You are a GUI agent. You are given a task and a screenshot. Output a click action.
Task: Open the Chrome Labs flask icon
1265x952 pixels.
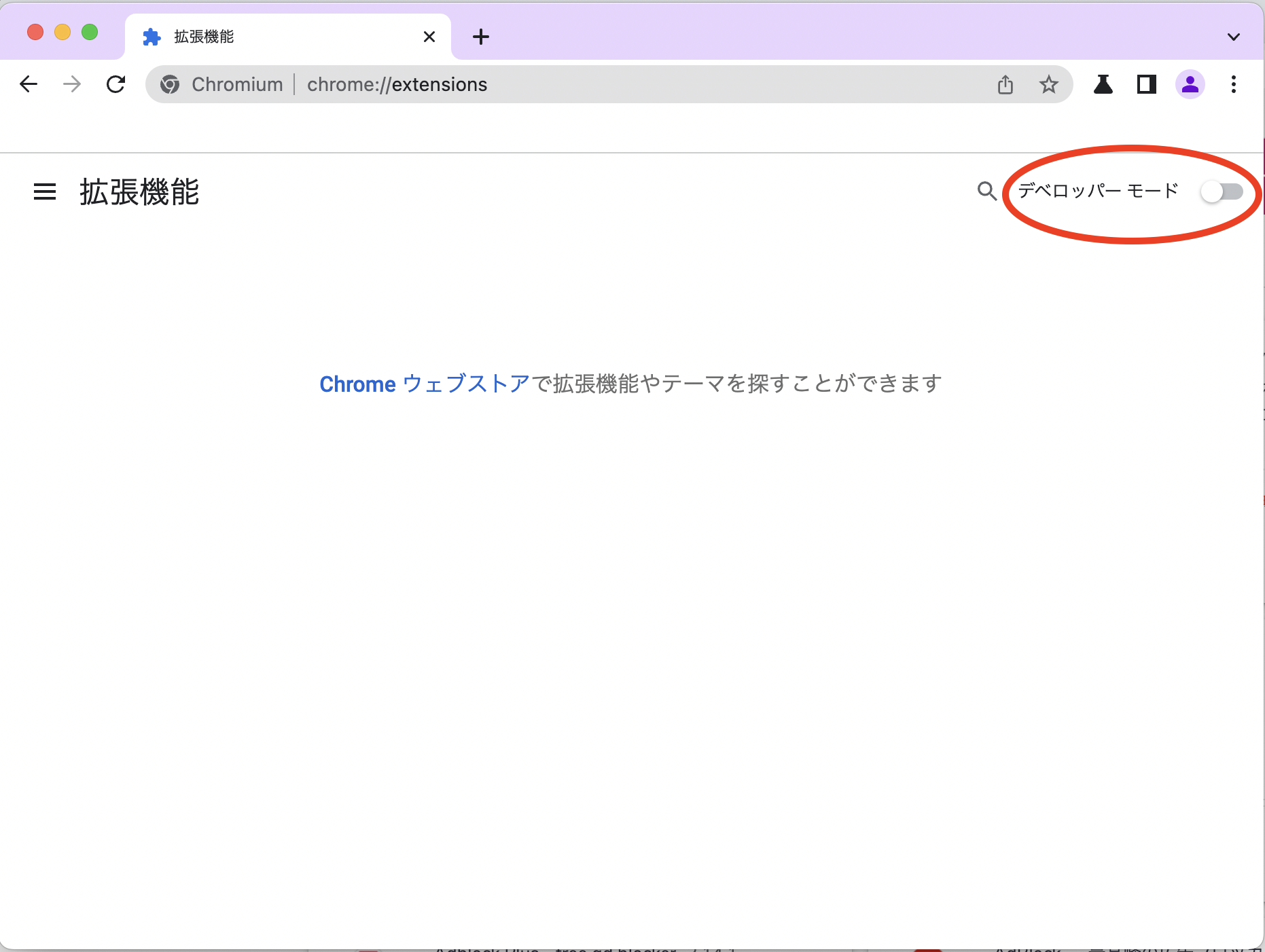click(x=1103, y=84)
